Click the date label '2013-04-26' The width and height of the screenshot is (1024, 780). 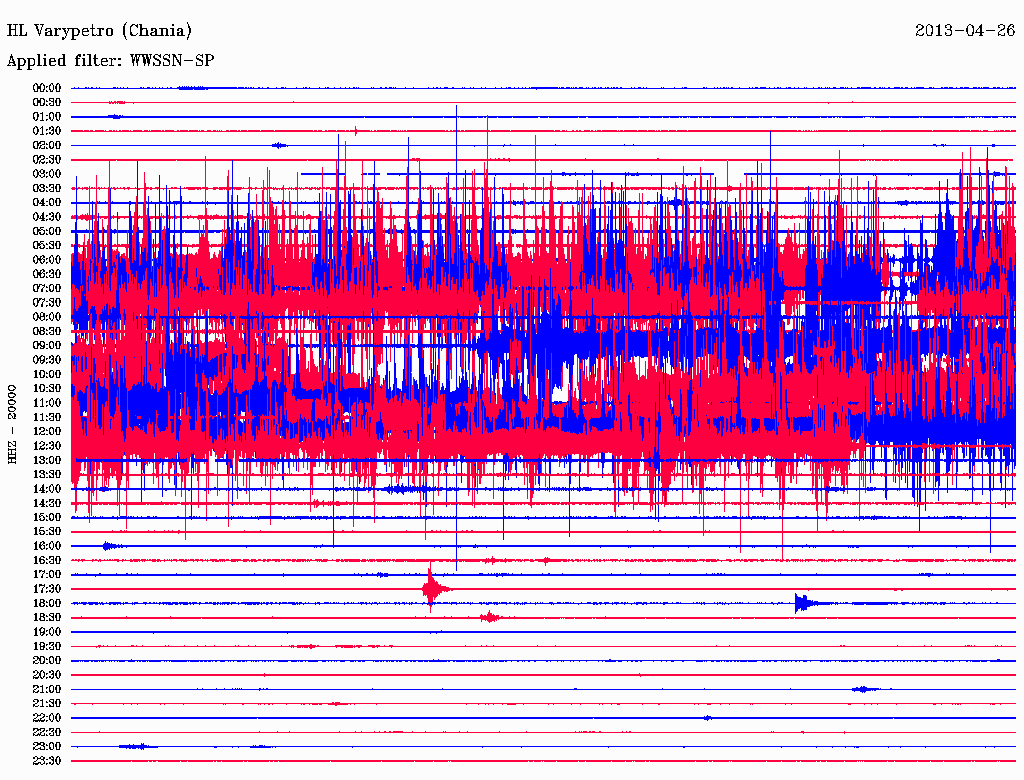pyautogui.click(x=965, y=30)
